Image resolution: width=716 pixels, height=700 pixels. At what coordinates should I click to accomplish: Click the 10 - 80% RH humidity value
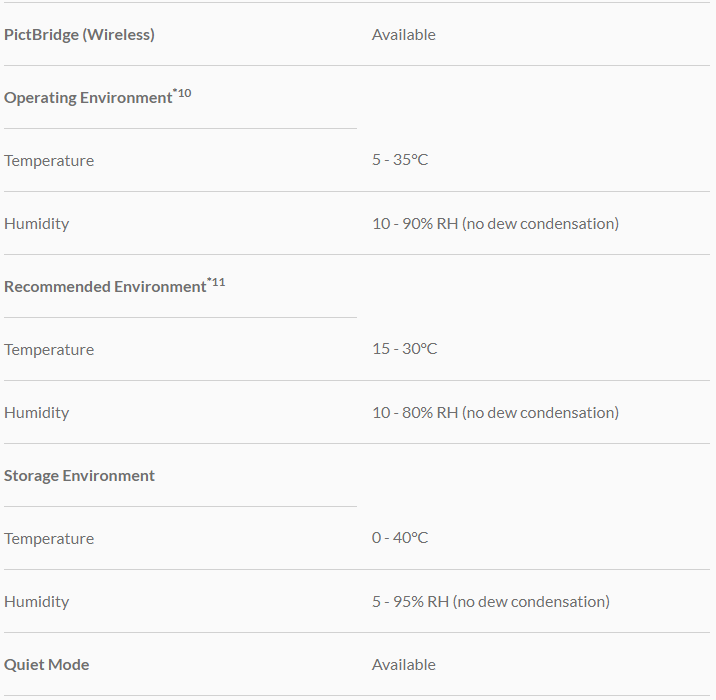pos(495,413)
